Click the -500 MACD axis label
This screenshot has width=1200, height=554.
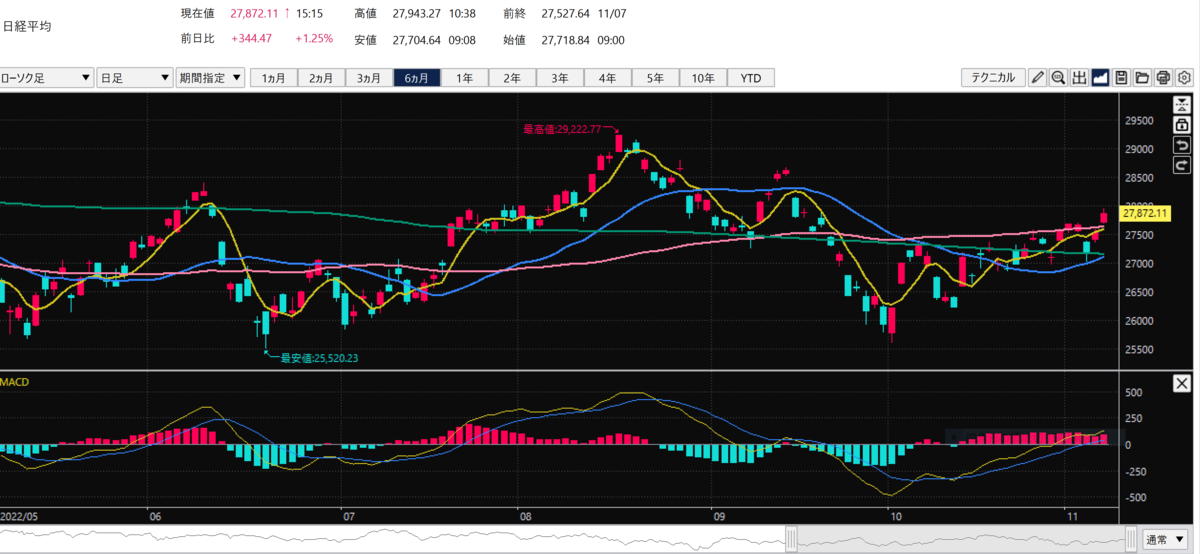[1138, 497]
